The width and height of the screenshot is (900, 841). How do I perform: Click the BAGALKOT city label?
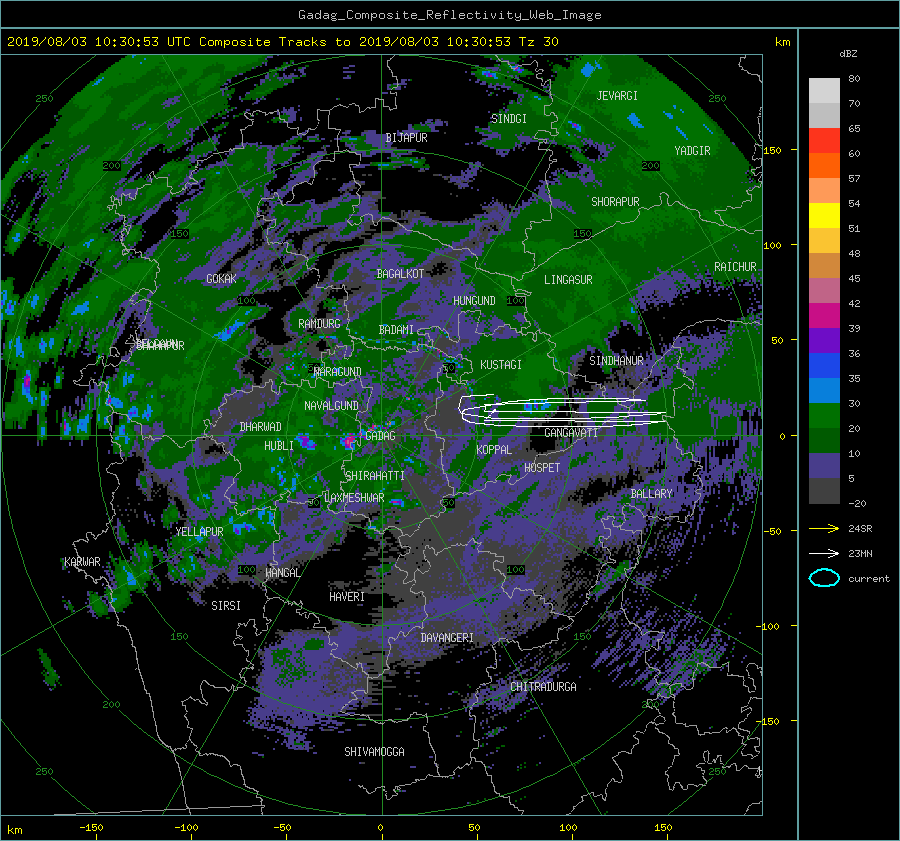click(x=400, y=274)
